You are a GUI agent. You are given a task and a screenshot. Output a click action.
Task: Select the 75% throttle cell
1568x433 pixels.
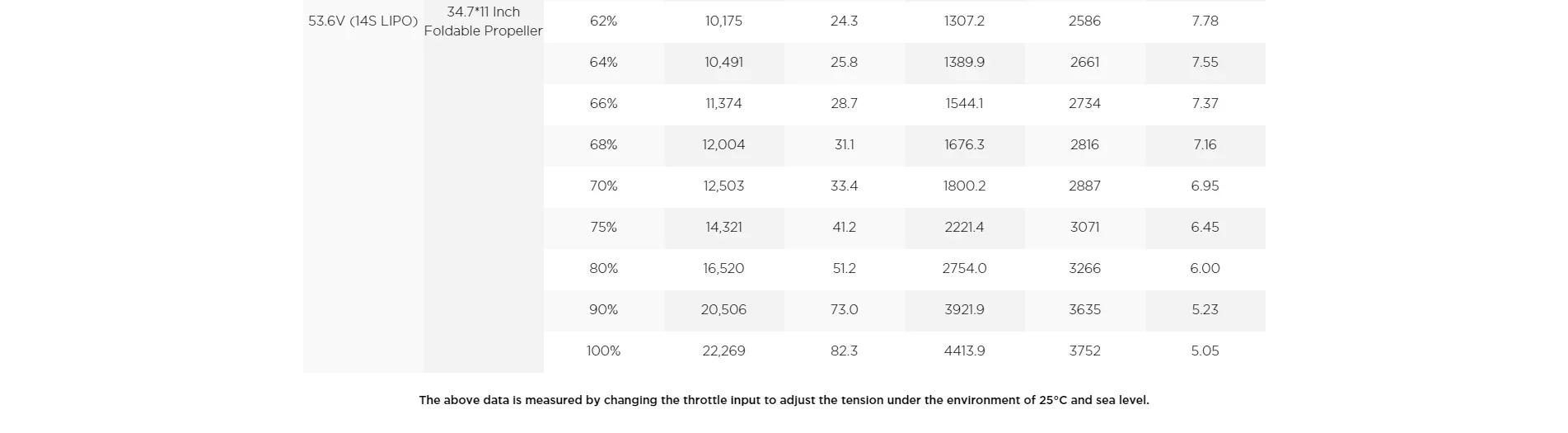tap(604, 228)
